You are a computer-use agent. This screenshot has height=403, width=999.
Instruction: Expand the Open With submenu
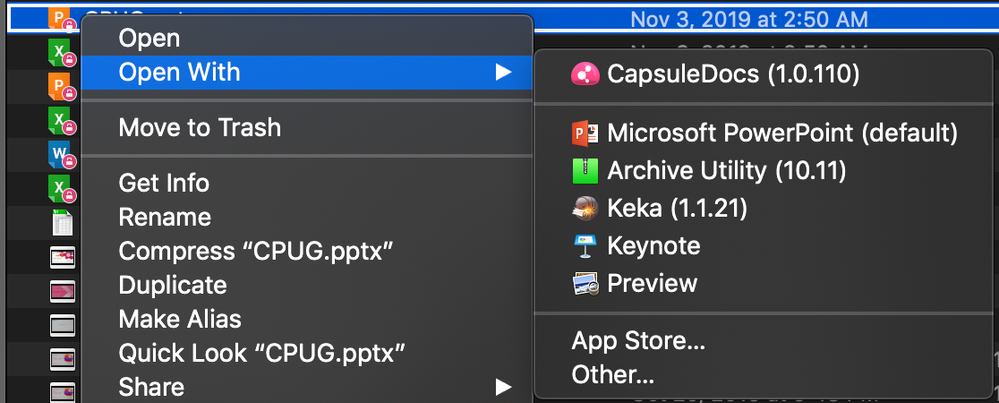click(x=306, y=73)
